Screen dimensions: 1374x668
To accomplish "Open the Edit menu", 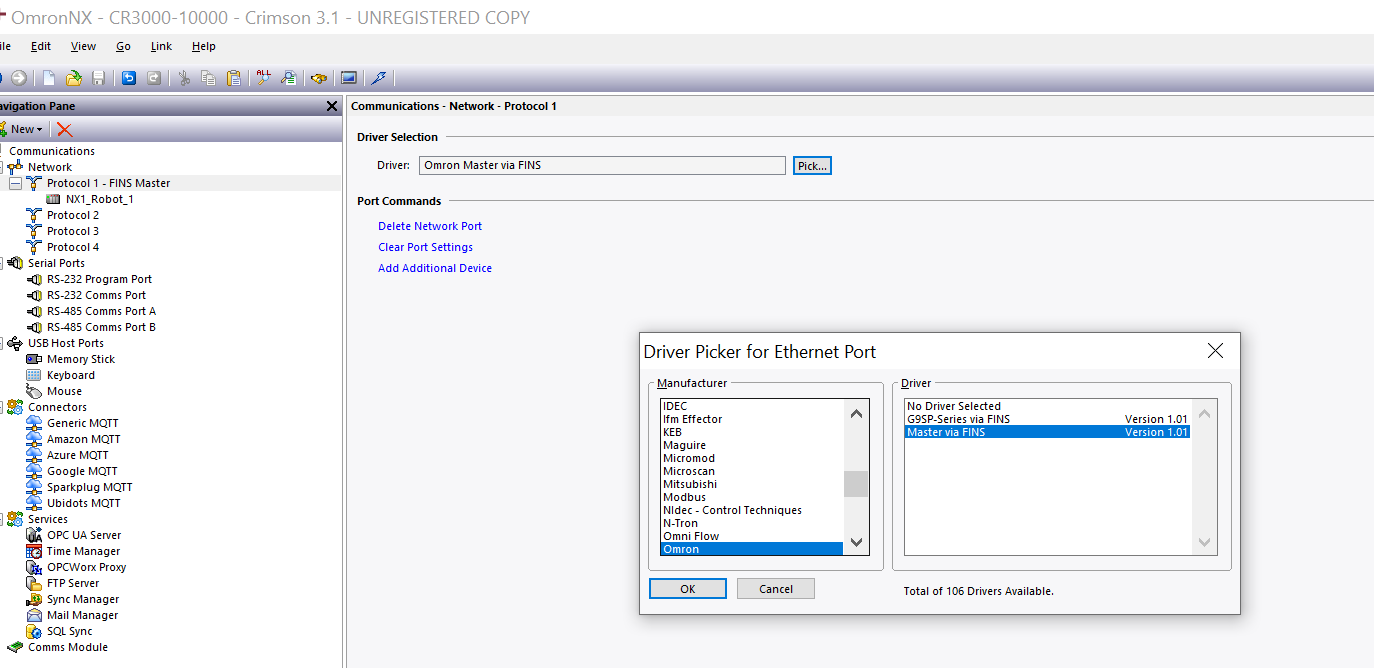I will coord(41,46).
